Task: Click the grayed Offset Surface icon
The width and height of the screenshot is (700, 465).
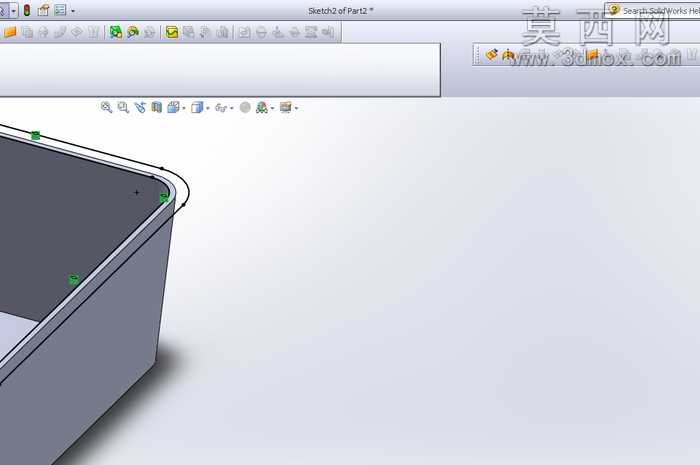Action: click(x=27, y=32)
